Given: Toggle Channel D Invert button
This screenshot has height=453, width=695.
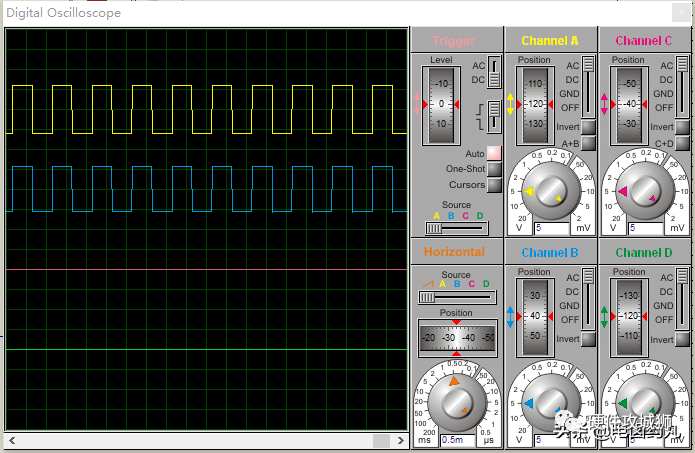Looking at the screenshot, I should (x=682, y=339).
